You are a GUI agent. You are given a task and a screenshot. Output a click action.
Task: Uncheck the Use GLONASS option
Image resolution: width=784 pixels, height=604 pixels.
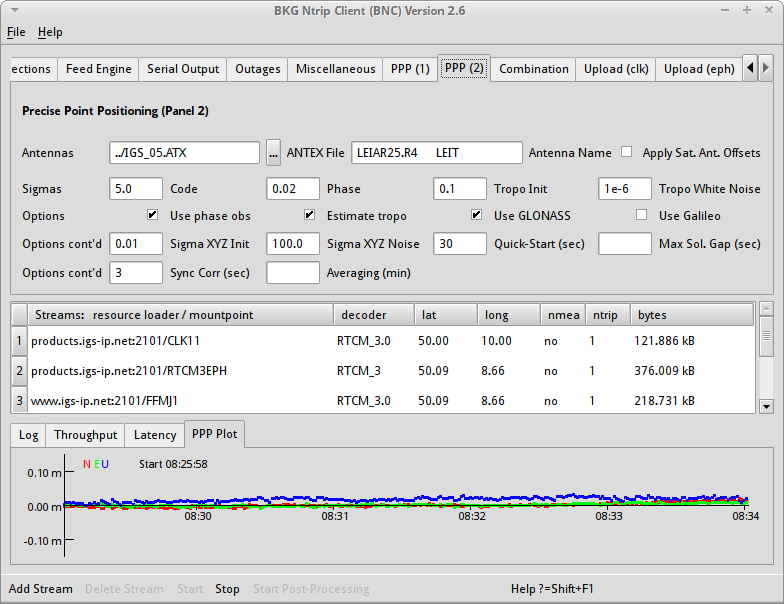[x=477, y=215]
